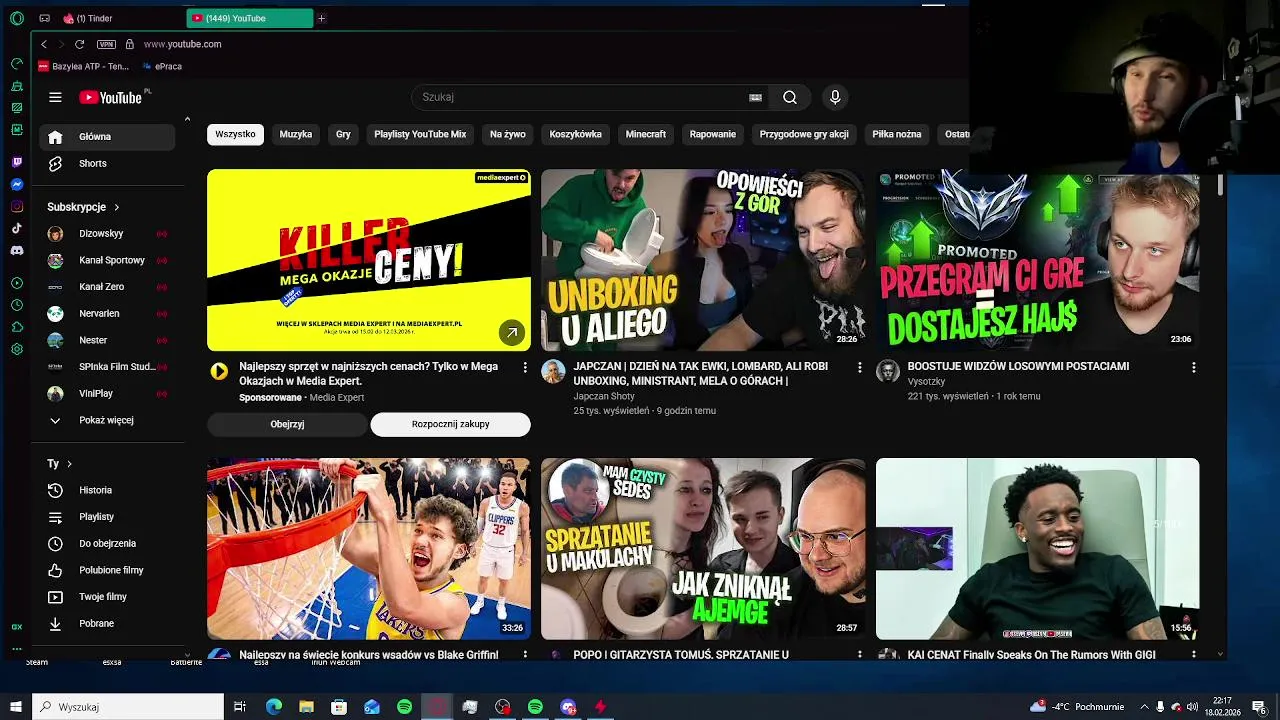This screenshot has width=1280, height=720.
Task: Click the Obejrzyj ad button
Action: pyautogui.click(x=287, y=424)
